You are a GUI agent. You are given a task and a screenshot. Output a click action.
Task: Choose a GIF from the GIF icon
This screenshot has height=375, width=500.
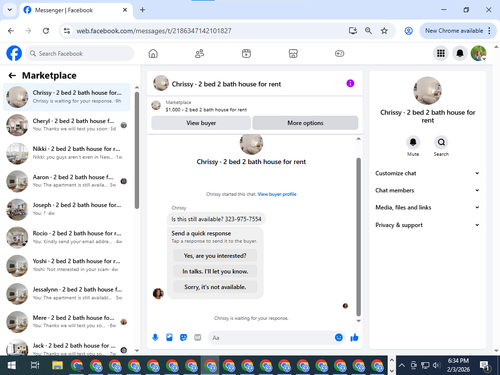pos(198,338)
